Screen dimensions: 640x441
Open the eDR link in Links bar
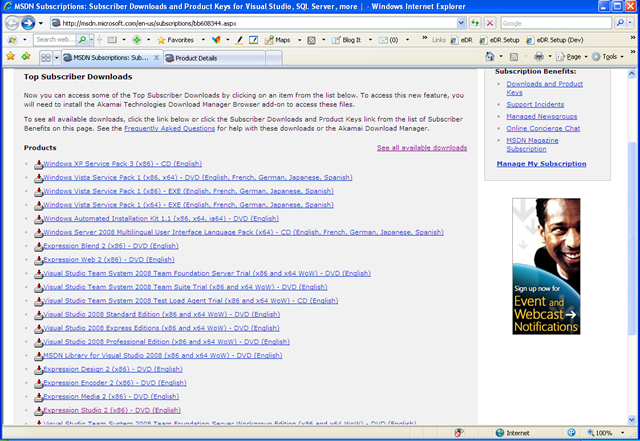[462, 40]
